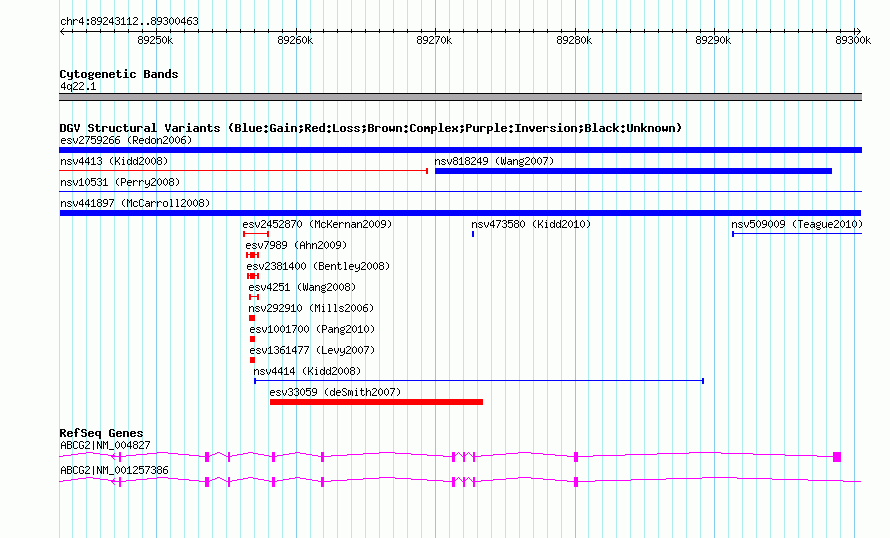The image size is (890, 538).
Task: Open the nsv4413 (Kidd2008) variant label
Action: pos(114,161)
